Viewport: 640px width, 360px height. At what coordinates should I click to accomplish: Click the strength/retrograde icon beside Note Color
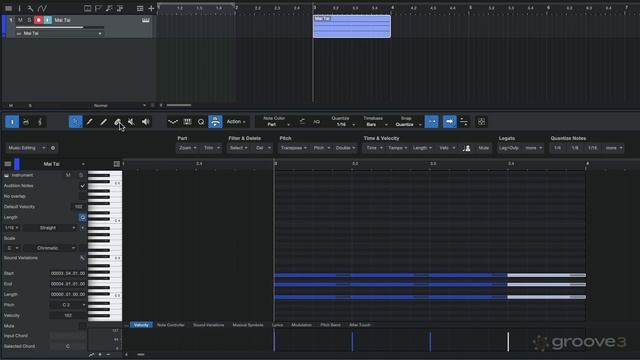[302, 122]
